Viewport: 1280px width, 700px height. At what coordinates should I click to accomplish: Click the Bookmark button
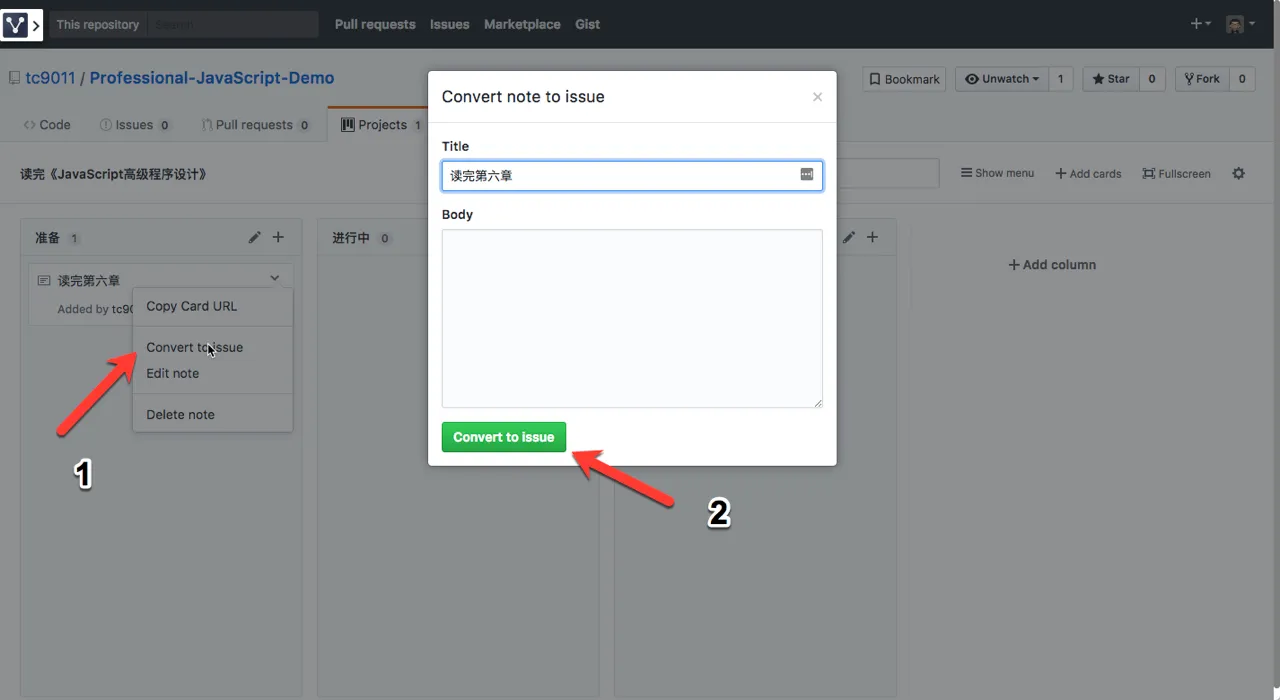904,79
